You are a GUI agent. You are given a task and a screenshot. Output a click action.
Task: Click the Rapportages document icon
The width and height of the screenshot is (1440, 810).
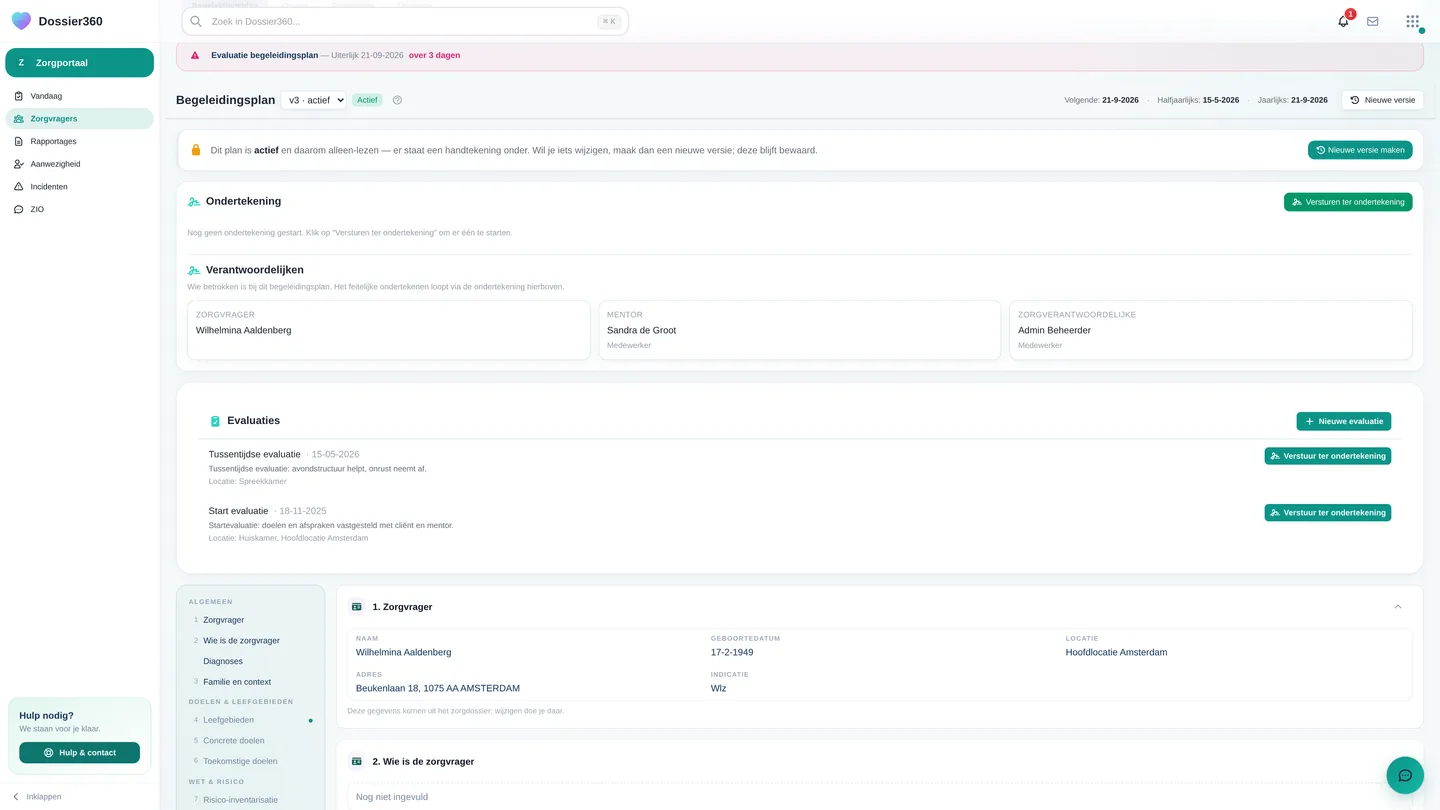click(19, 141)
